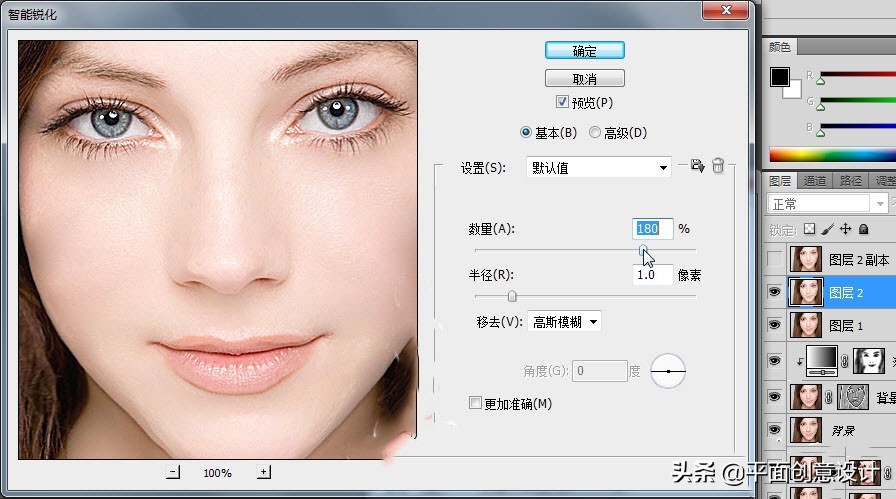Click lock image pixels brush icon

(x=827, y=229)
